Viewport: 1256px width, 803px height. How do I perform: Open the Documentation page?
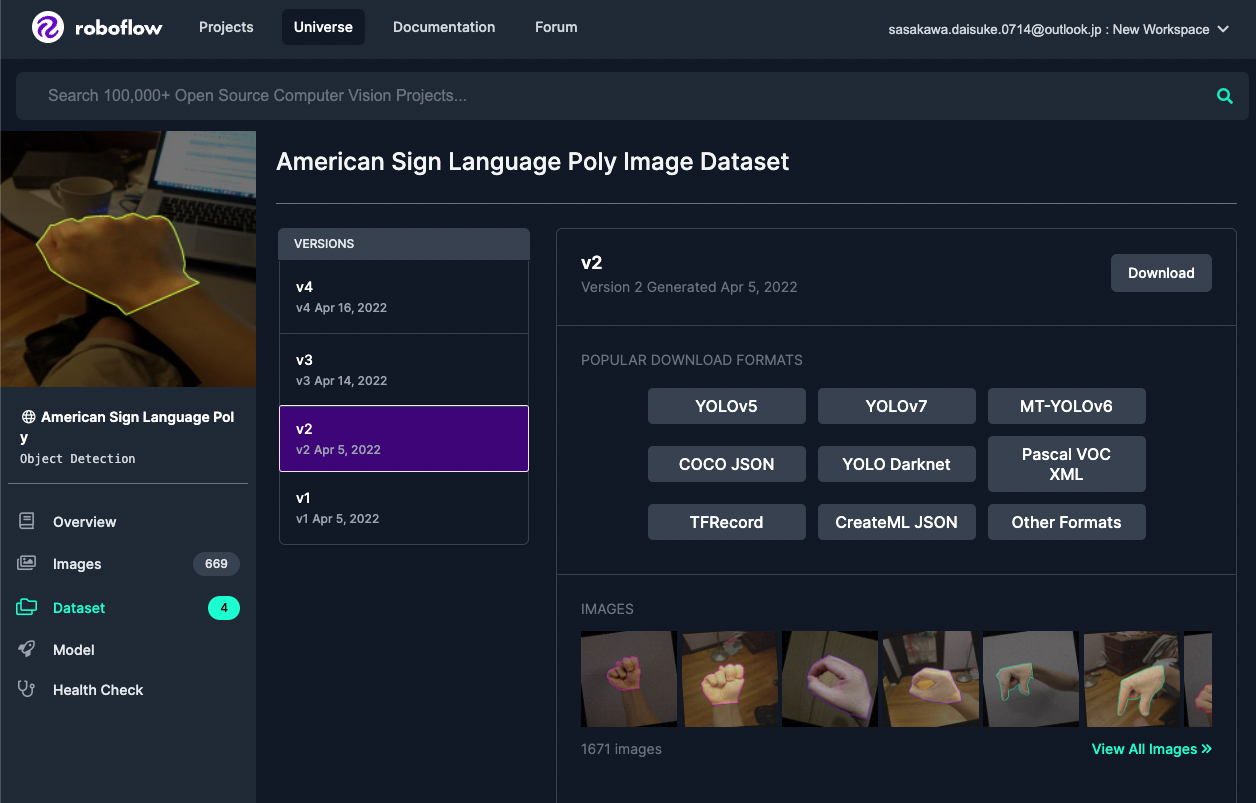(444, 27)
